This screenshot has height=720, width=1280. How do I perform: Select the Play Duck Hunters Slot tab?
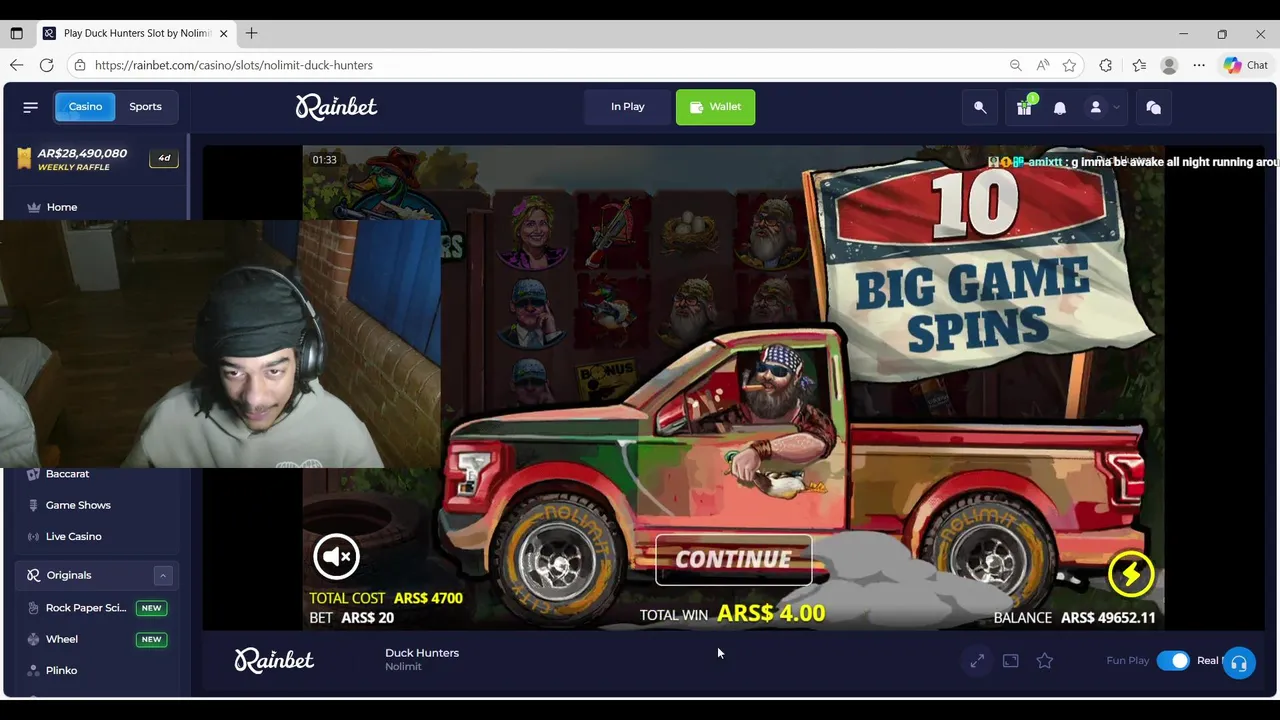[137, 33]
